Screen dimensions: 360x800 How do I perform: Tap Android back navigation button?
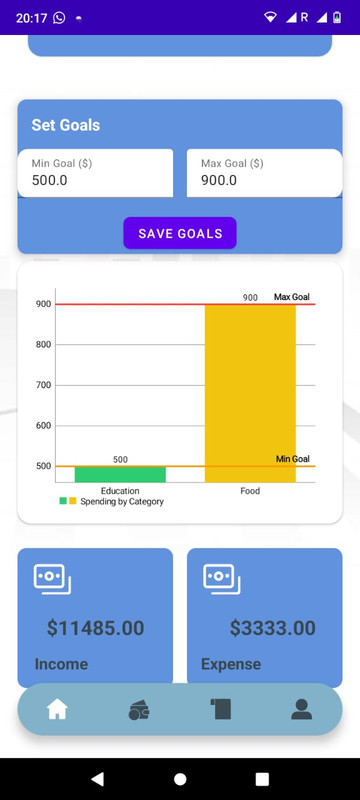(x=97, y=779)
